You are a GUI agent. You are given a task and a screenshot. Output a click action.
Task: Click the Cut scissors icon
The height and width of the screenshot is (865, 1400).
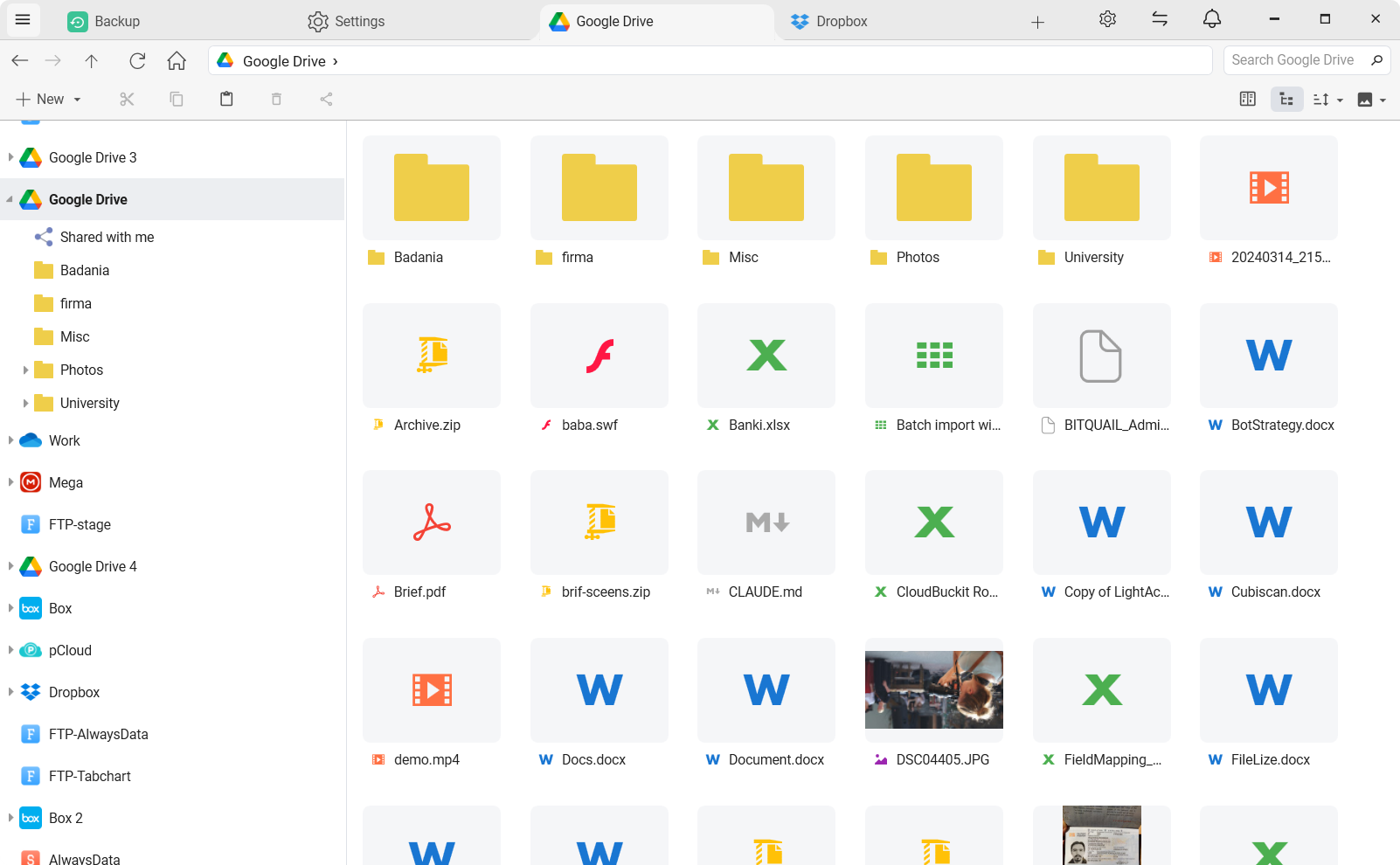click(127, 100)
